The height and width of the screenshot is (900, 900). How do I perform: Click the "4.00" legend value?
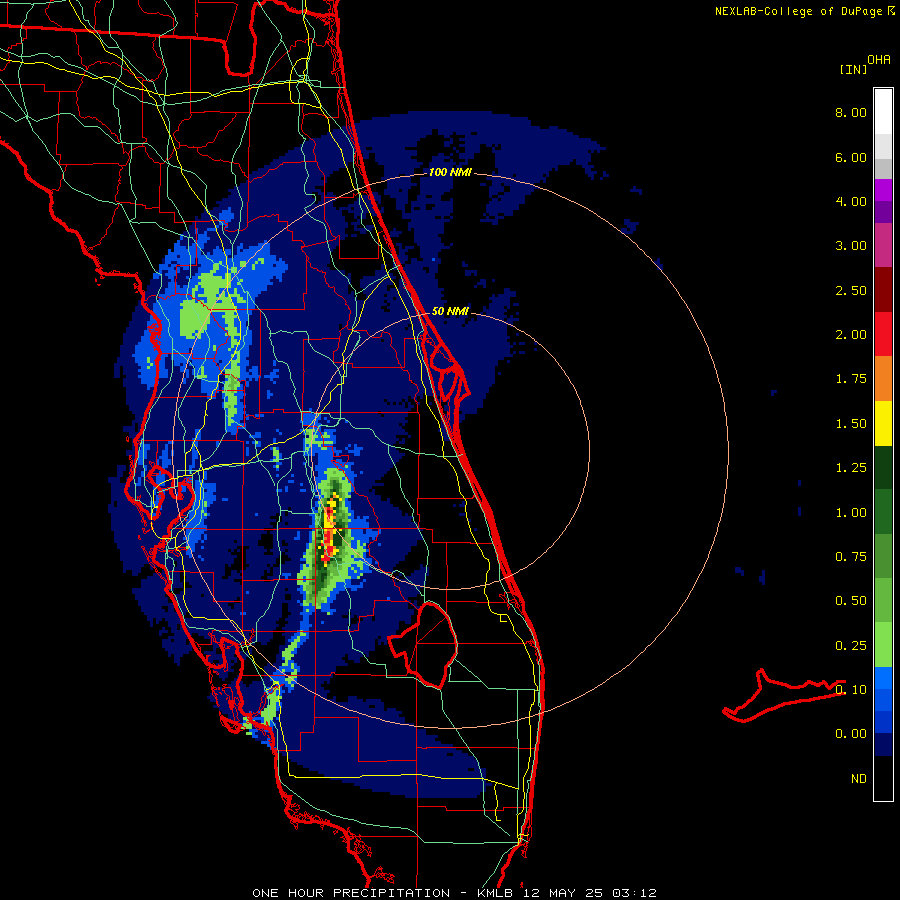tap(851, 201)
